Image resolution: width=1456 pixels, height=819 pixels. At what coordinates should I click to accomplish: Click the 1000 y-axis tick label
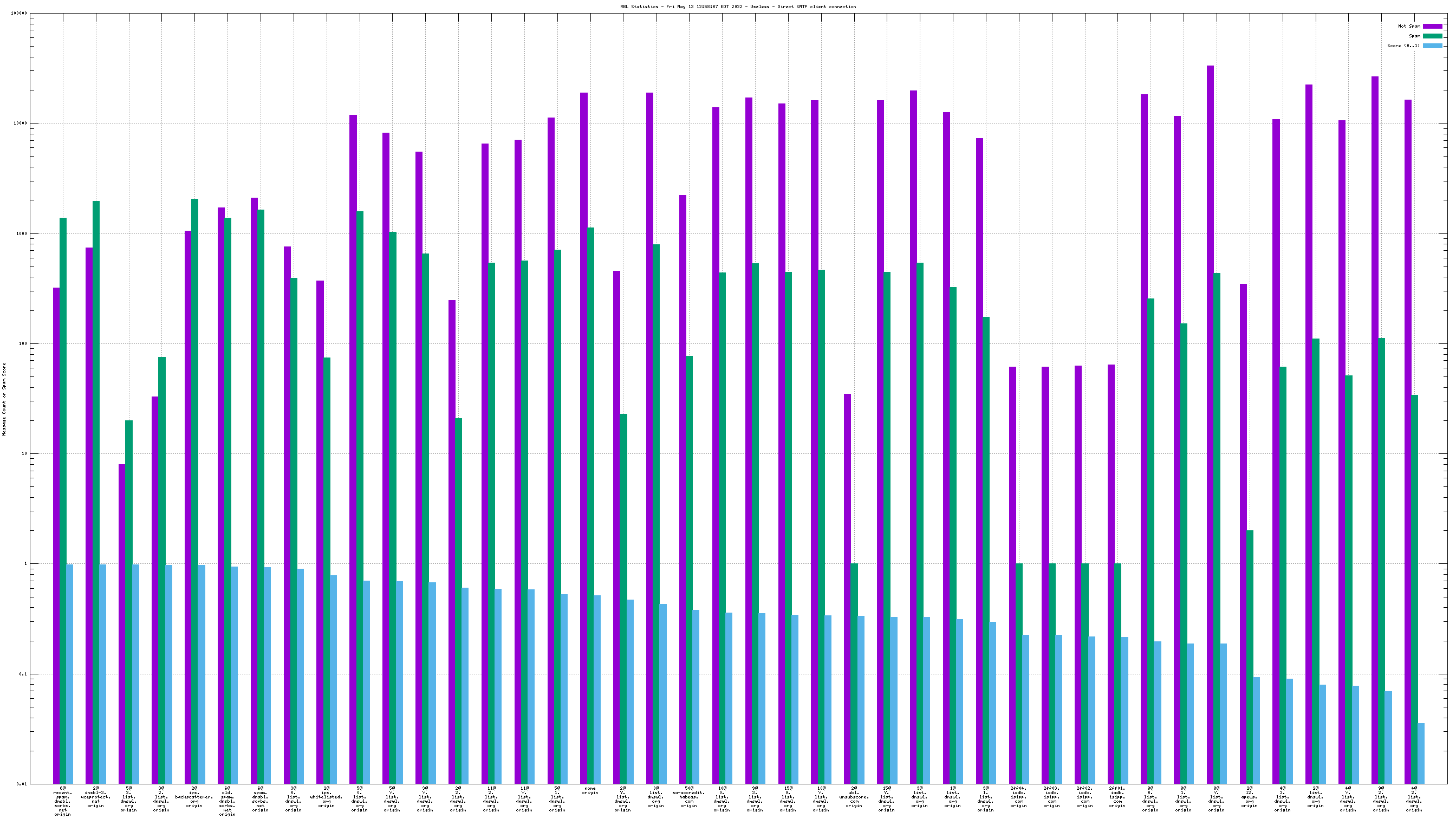pos(21,234)
